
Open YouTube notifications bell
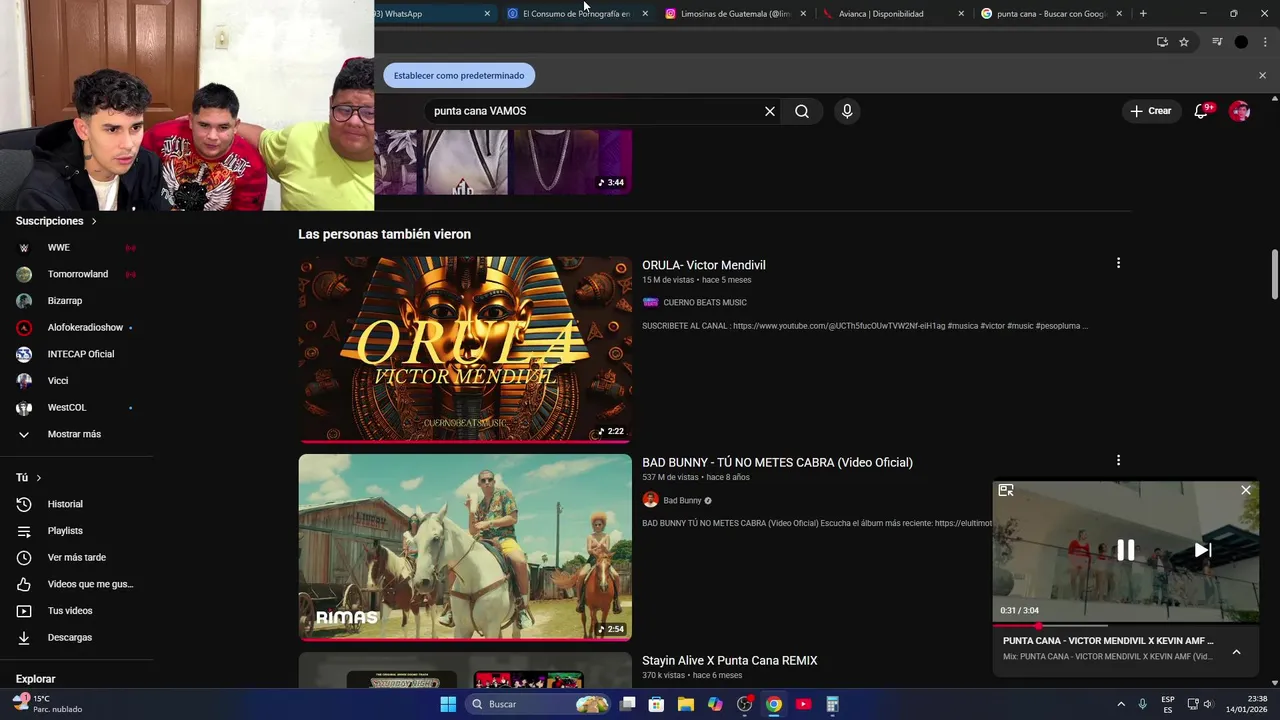1201,111
